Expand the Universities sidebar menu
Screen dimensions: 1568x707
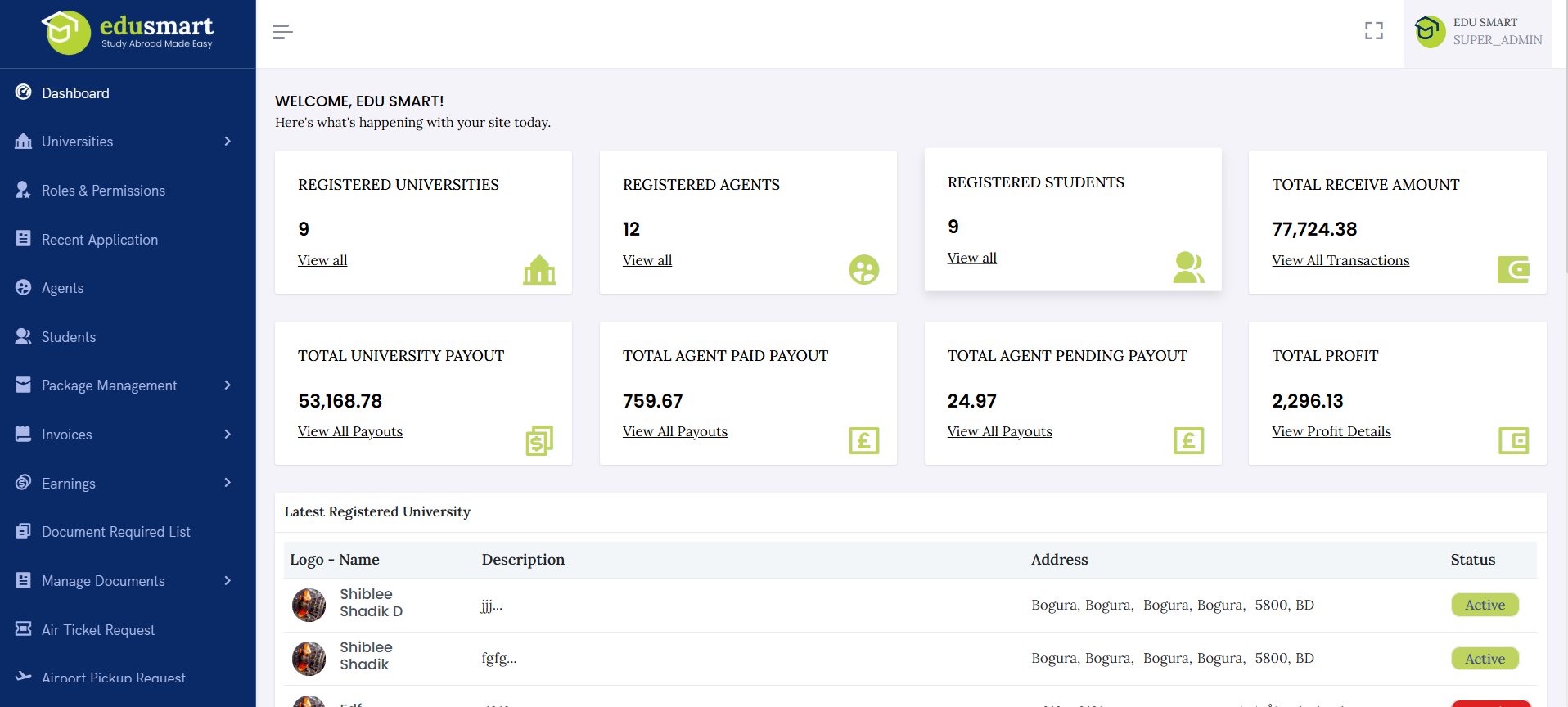(123, 142)
